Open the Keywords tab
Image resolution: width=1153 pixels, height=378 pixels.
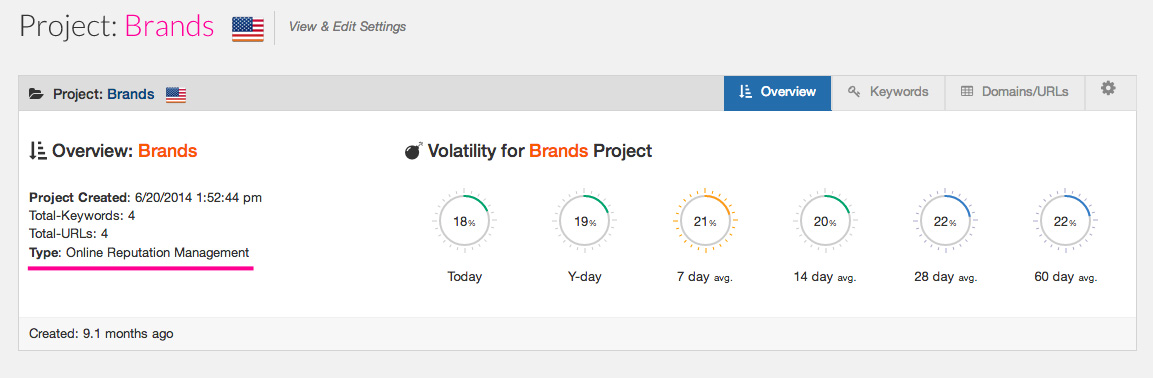click(888, 93)
